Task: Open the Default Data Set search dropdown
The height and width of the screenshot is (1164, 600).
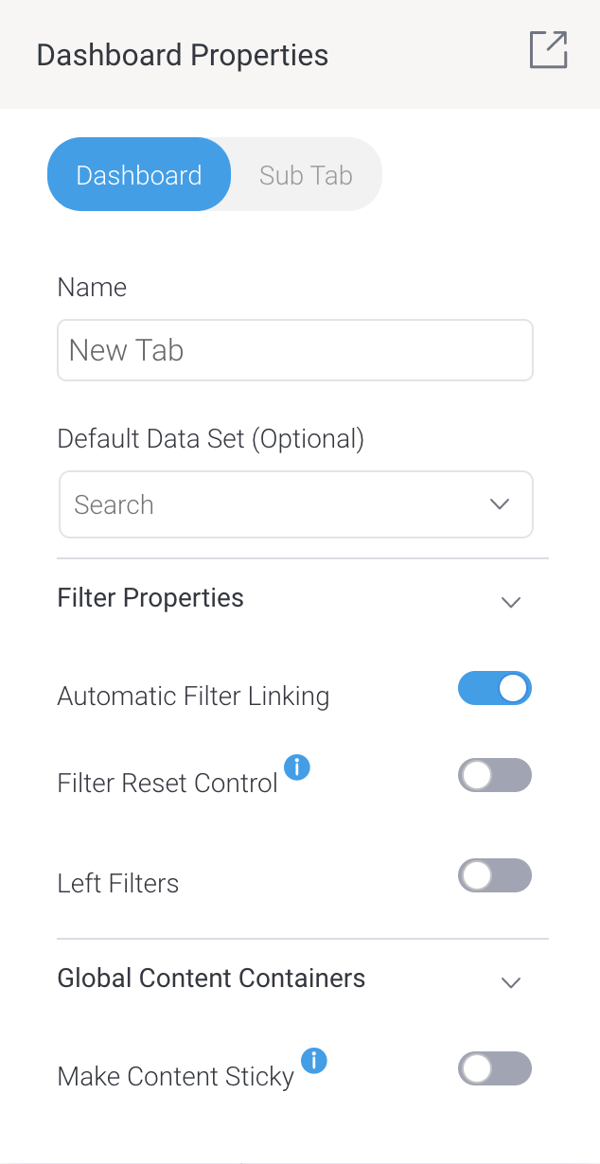Action: click(295, 504)
